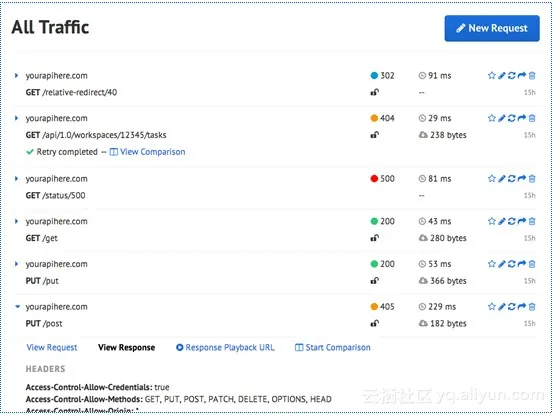The height and width of the screenshot is (415, 555).
Task: Expand the GET /get request row
Action: (16, 221)
